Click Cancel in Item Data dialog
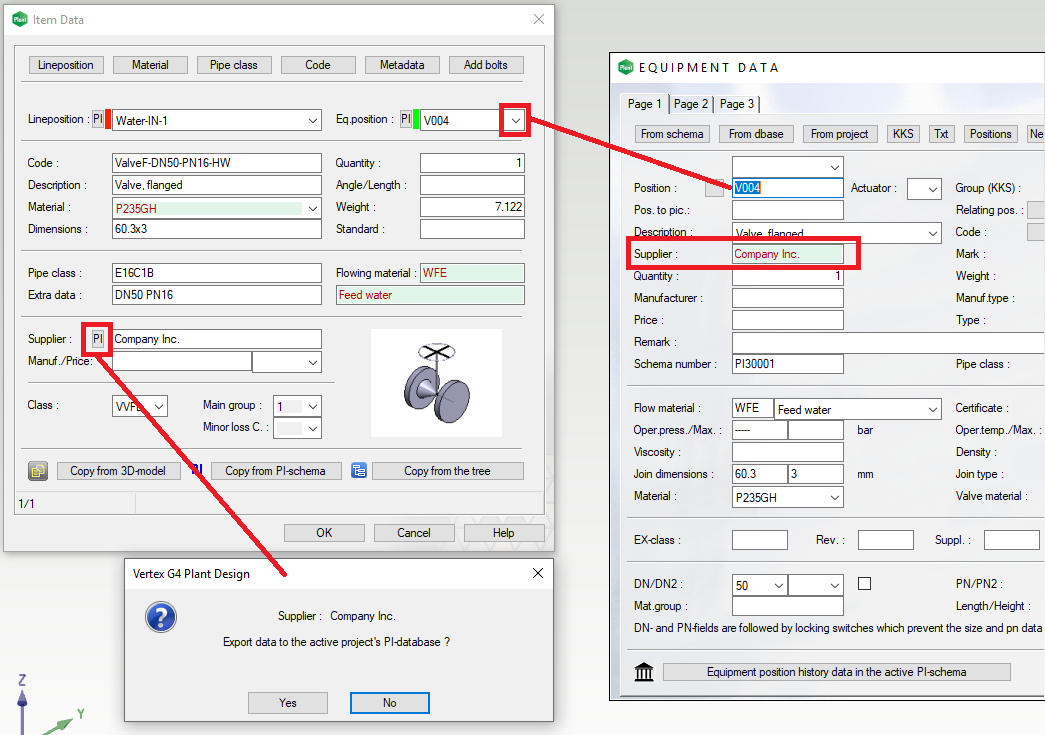The height and width of the screenshot is (735, 1045). [414, 533]
